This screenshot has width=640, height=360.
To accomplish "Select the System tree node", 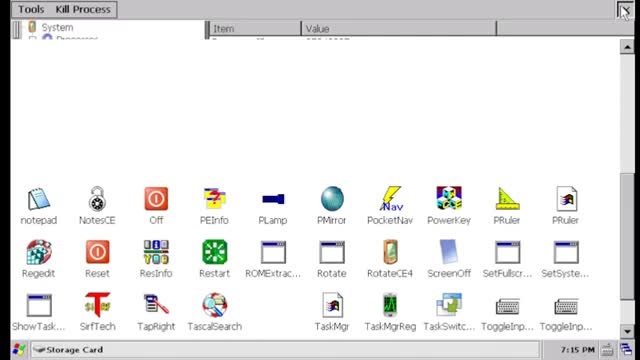I will (57, 27).
